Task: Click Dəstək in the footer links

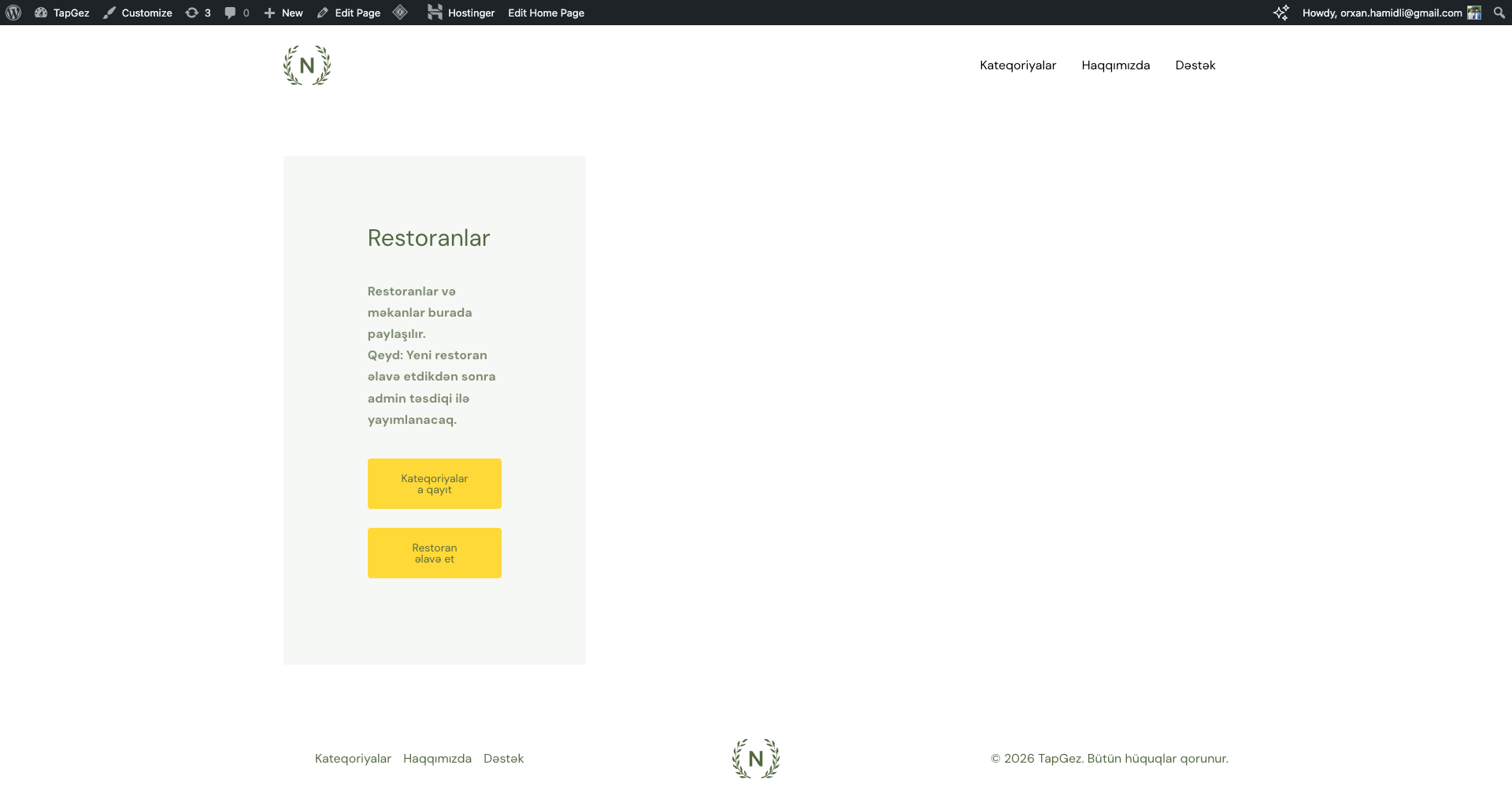Action: tap(503, 758)
